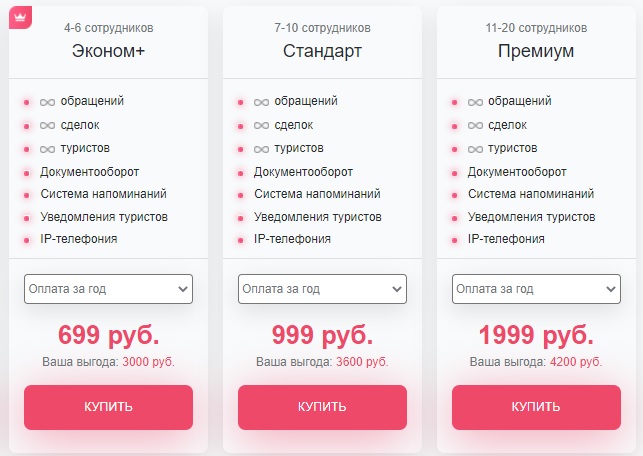Select the Стандарт plan title
The height and width of the screenshot is (456, 643).
pyautogui.click(x=322, y=51)
